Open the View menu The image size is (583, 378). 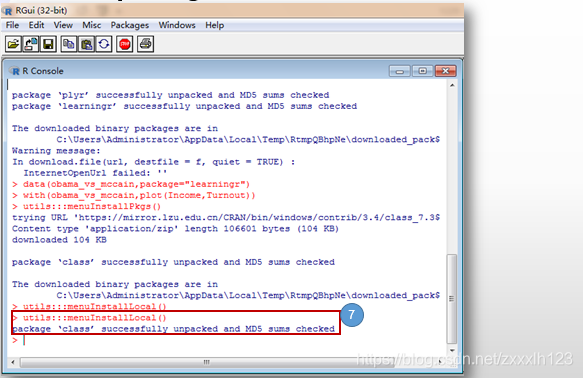(63, 25)
